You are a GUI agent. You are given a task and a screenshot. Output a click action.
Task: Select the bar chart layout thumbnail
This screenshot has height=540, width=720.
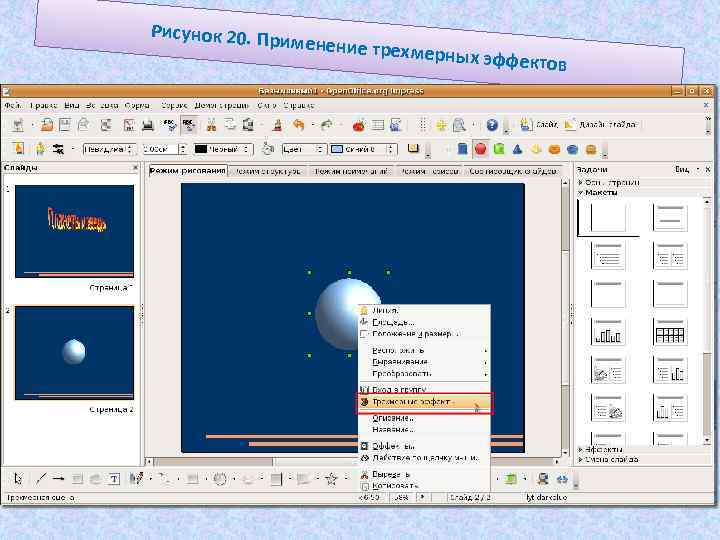(608, 332)
